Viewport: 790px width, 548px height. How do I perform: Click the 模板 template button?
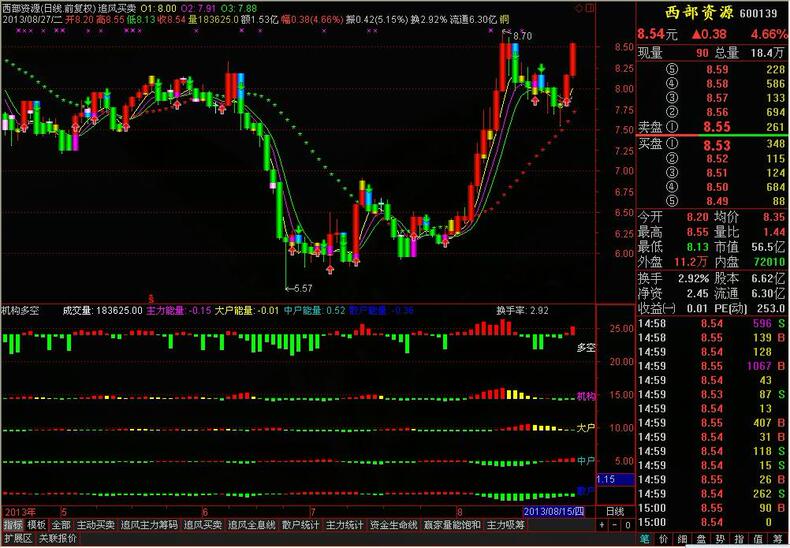pyautogui.click(x=37, y=524)
